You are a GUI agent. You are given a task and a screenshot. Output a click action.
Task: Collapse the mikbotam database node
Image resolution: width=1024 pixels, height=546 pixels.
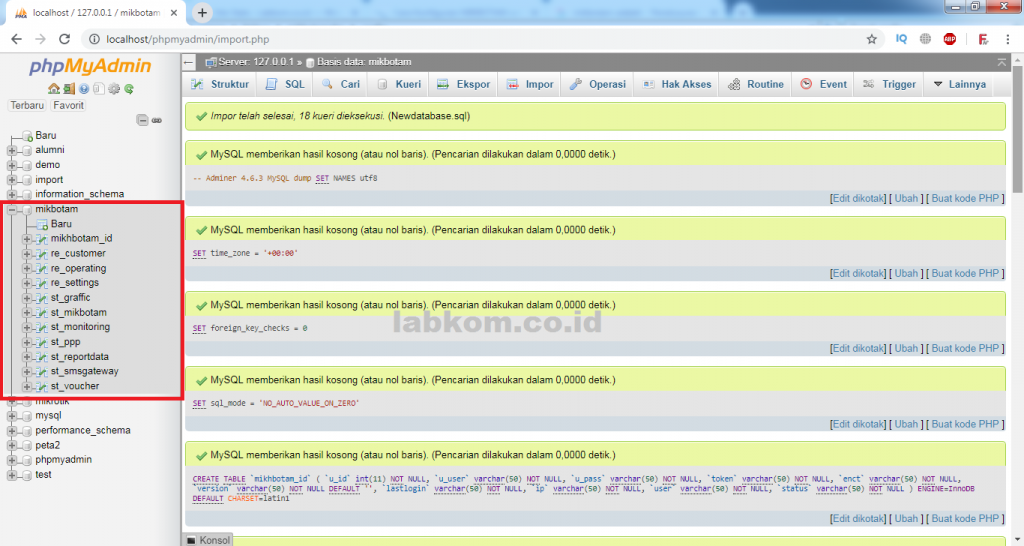pyautogui.click(x=12, y=210)
